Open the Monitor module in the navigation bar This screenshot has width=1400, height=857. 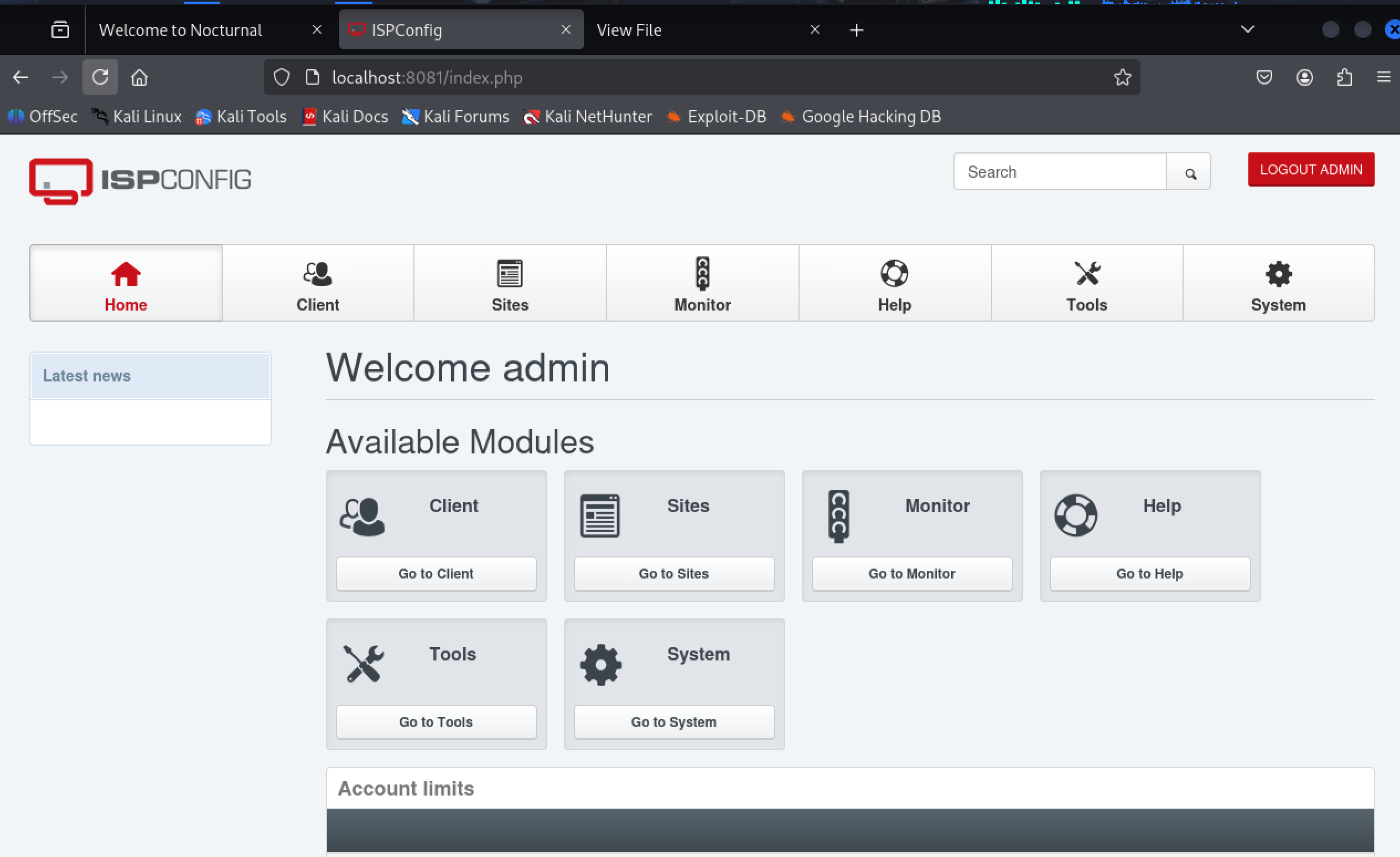point(702,283)
